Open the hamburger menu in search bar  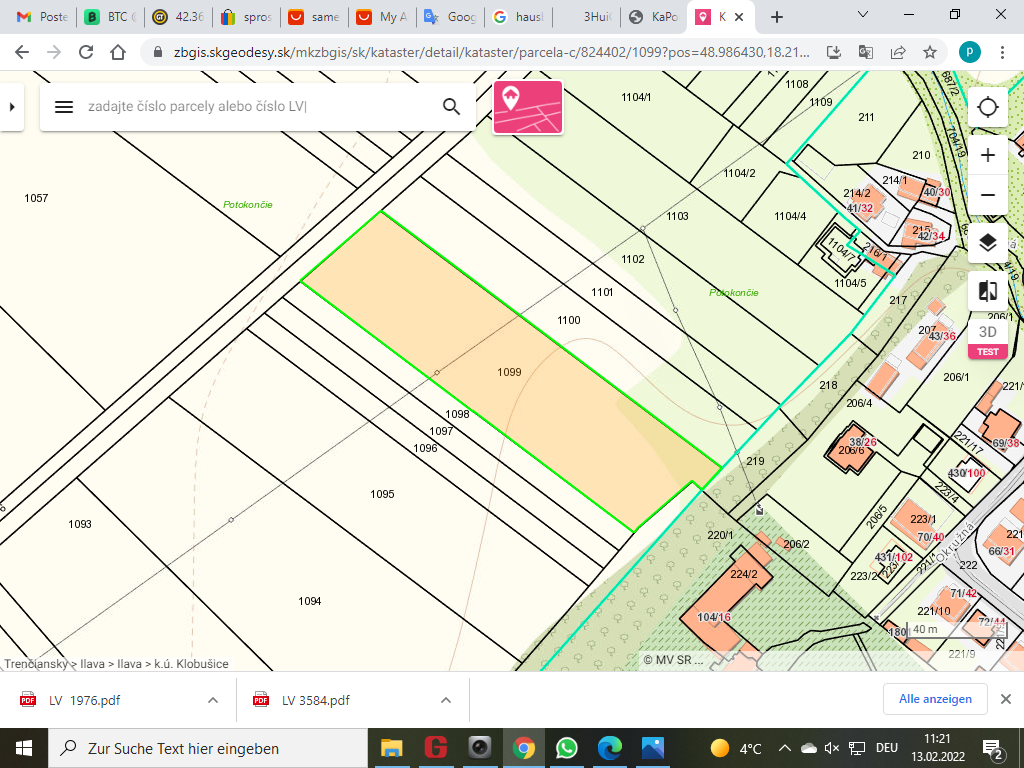pos(64,107)
